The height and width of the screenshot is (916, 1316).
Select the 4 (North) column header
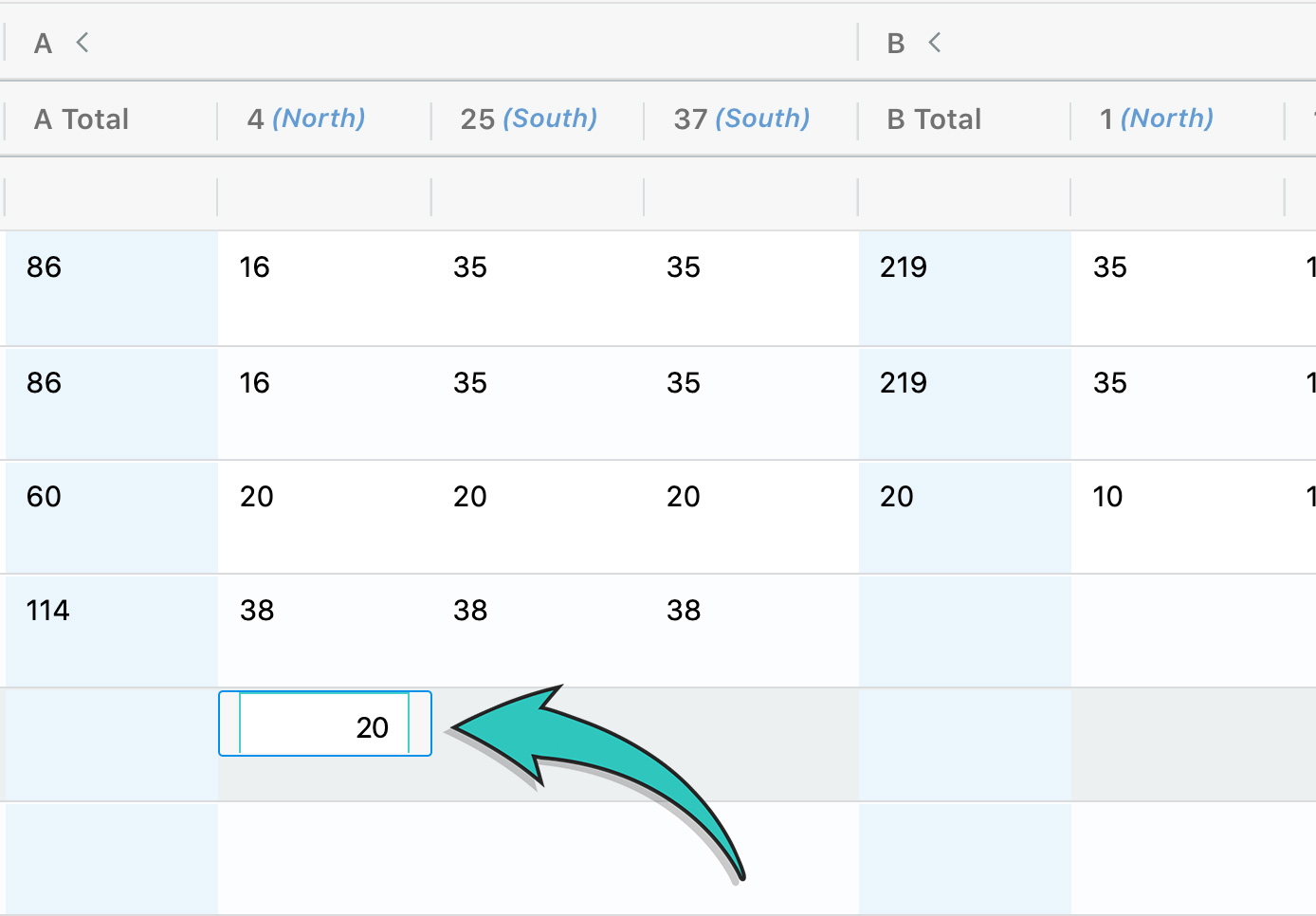point(305,119)
